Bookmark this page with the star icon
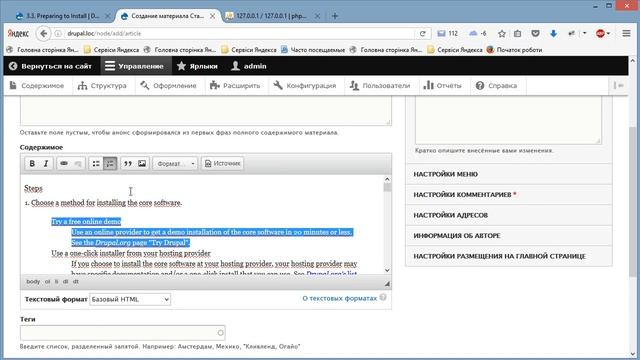This screenshot has height=360, width=640. point(502,33)
